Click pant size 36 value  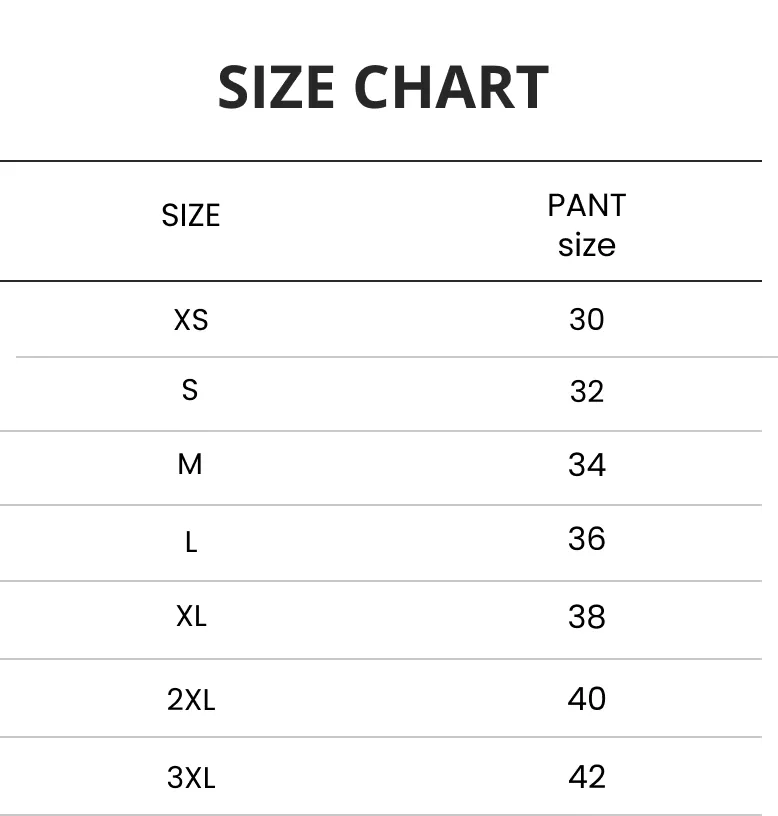[x=587, y=539]
